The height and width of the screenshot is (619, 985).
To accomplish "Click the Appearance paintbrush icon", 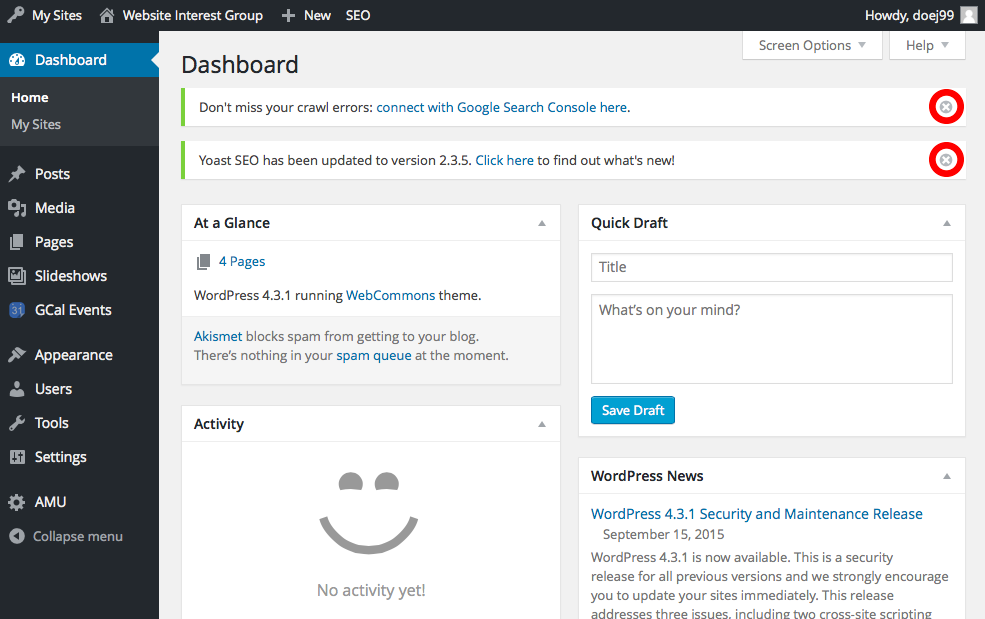I will tap(17, 355).
